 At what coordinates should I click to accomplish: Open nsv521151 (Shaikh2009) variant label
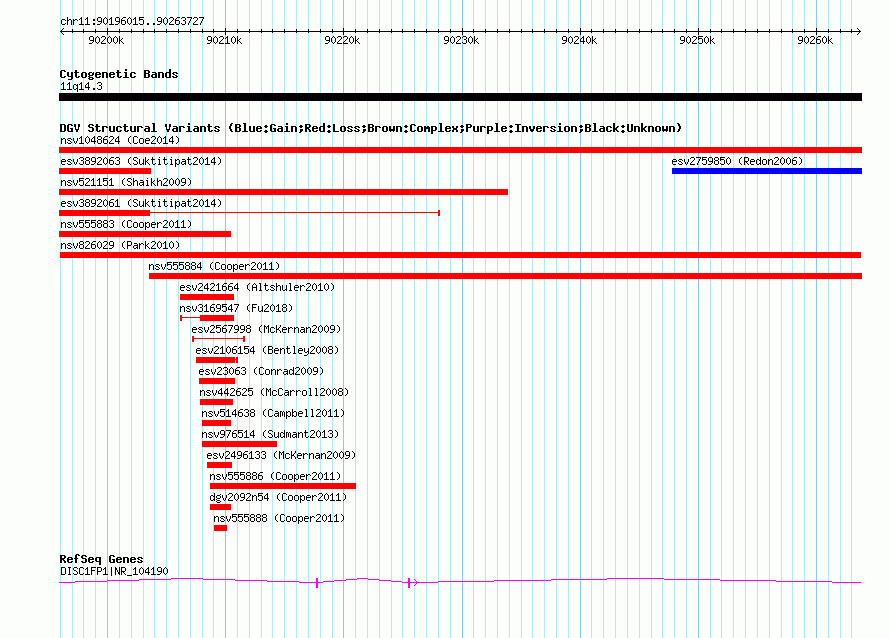pos(126,182)
